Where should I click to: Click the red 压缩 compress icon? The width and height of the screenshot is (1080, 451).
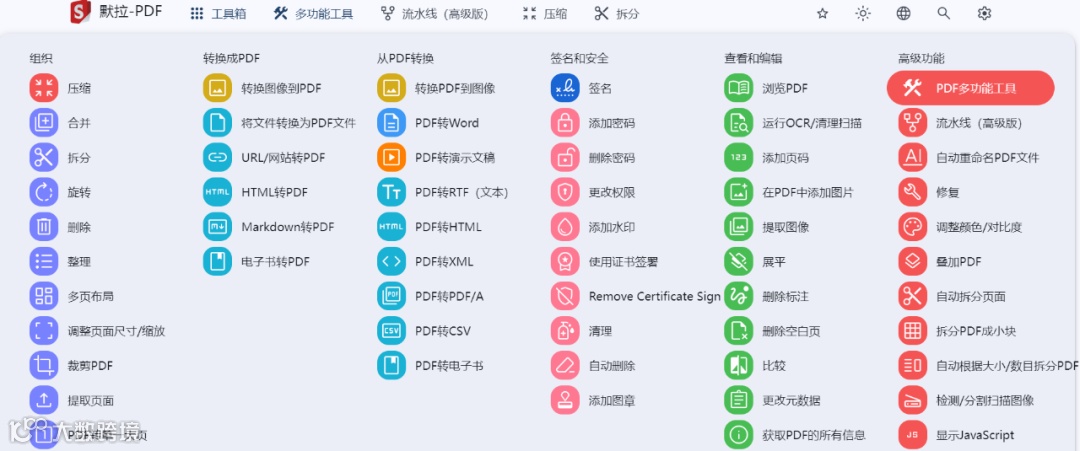pyautogui.click(x=44, y=88)
